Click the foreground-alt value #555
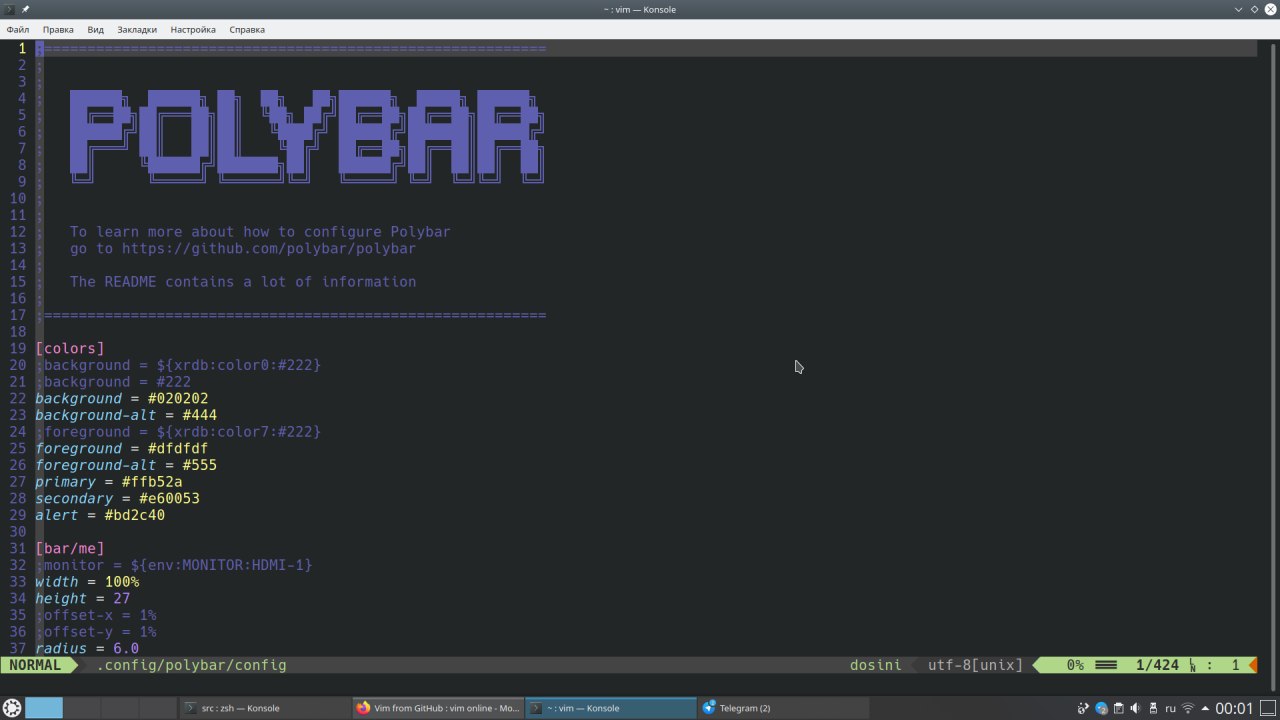This screenshot has width=1280, height=720. pos(200,465)
